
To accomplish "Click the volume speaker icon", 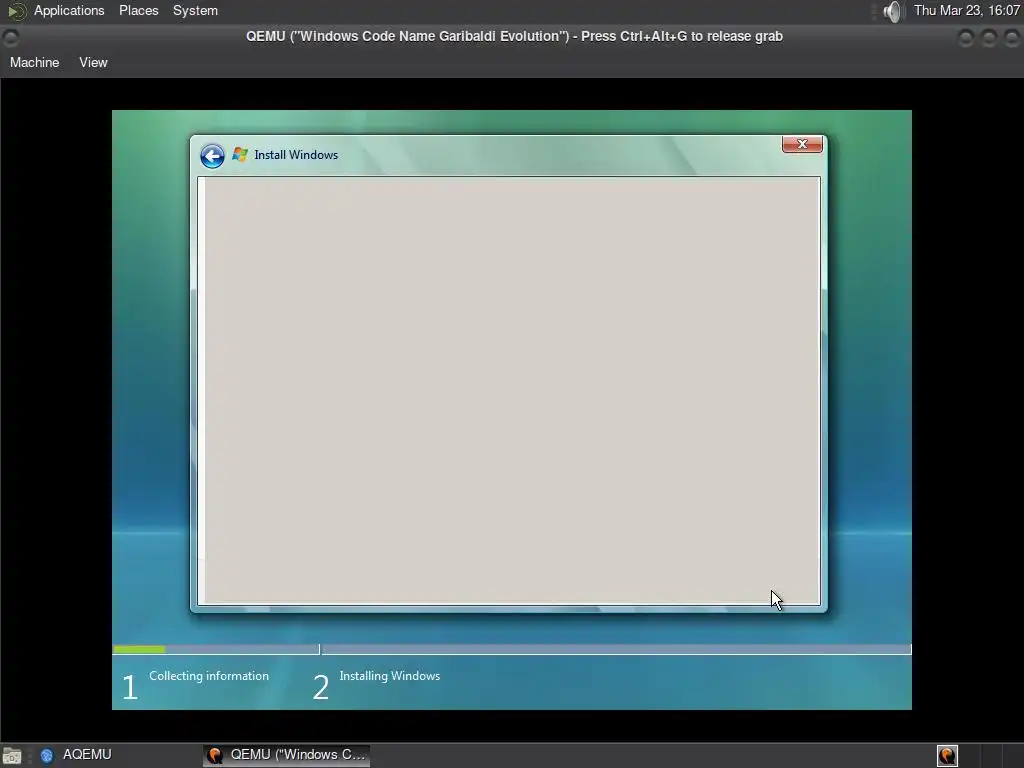I will (x=891, y=11).
